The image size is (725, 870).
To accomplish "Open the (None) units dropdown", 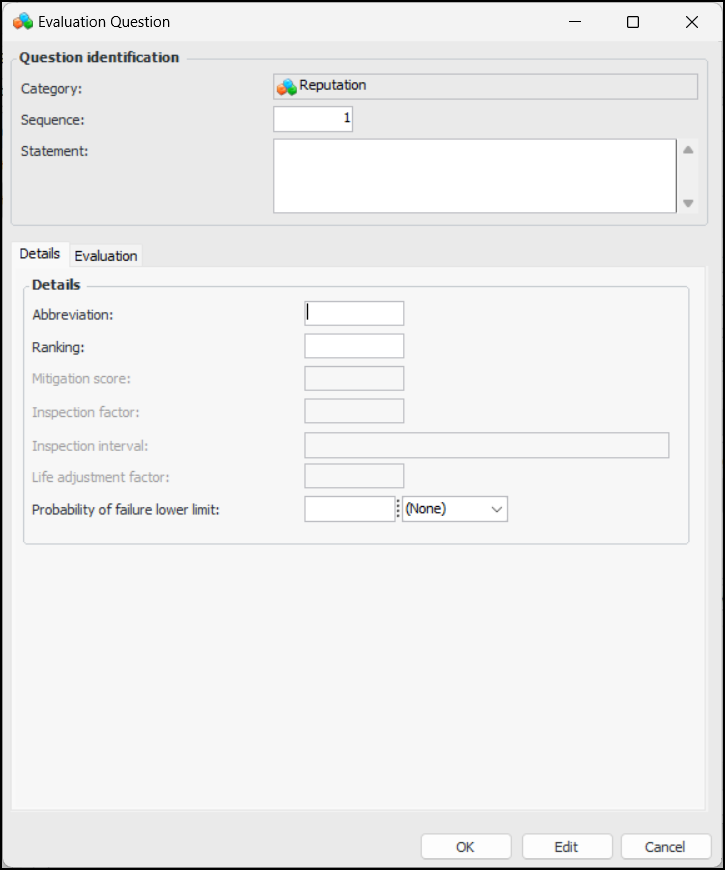I will point(455,509).
